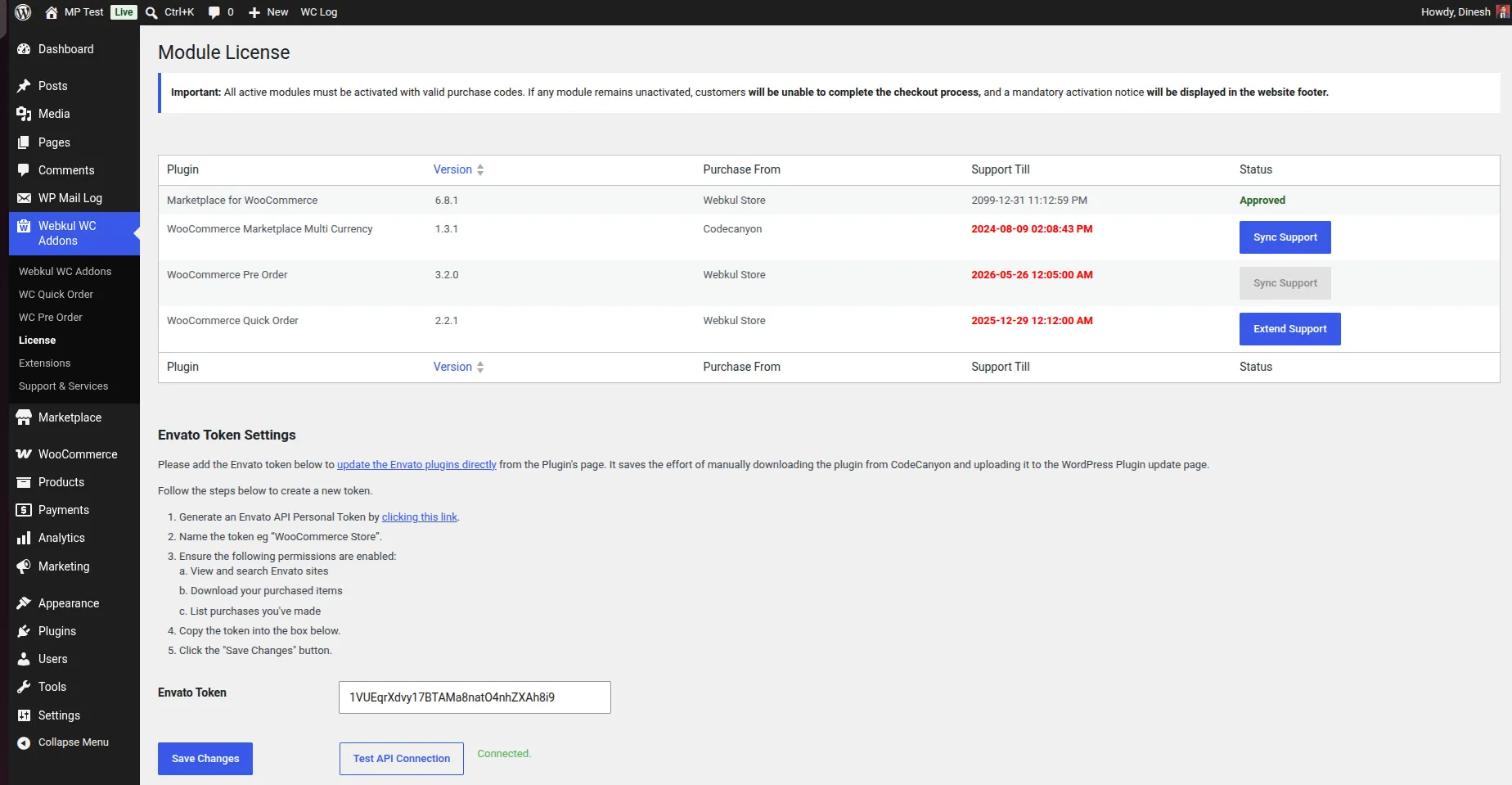Extend Support for WooCommerce Quick Order
Viewport: 1512px width, 785px height.
tap(1290, 329)
